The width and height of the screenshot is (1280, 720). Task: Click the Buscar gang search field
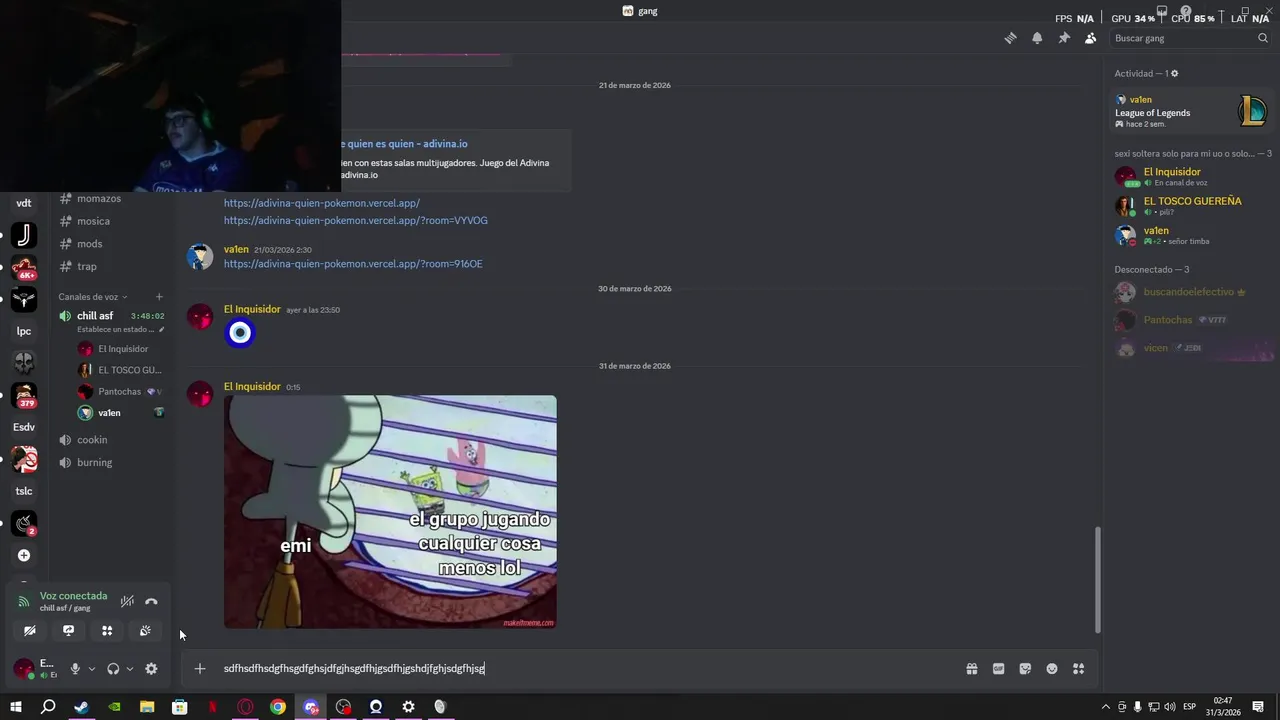(x=1191, y=38)
